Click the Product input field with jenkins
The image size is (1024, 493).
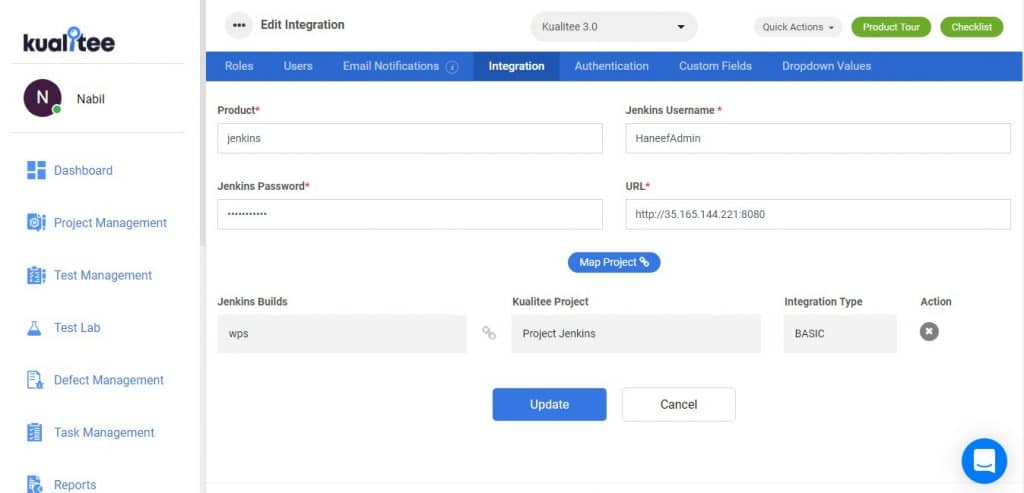coord(410,138)
